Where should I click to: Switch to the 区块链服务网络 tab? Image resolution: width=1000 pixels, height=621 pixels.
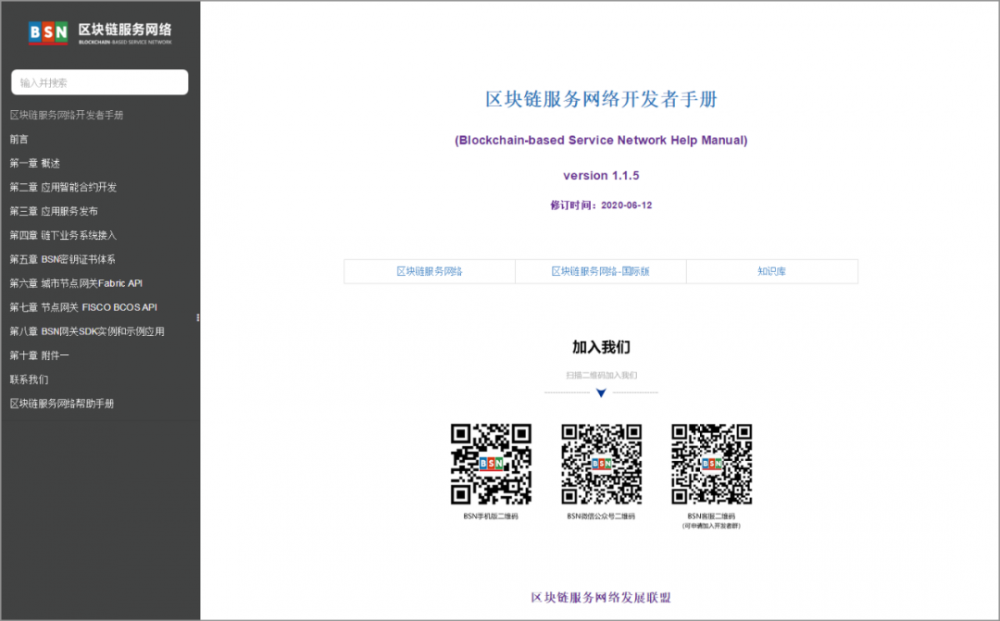click(x=429, y=271)
